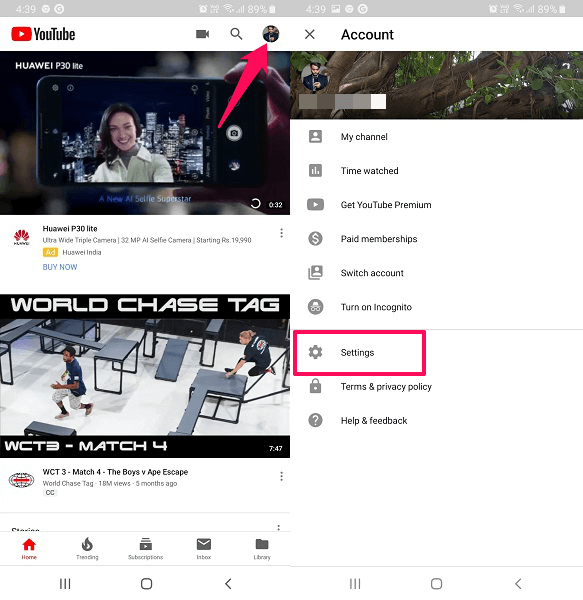Tap the Switch account icon

pyautogui.click(x=315, y=273)
